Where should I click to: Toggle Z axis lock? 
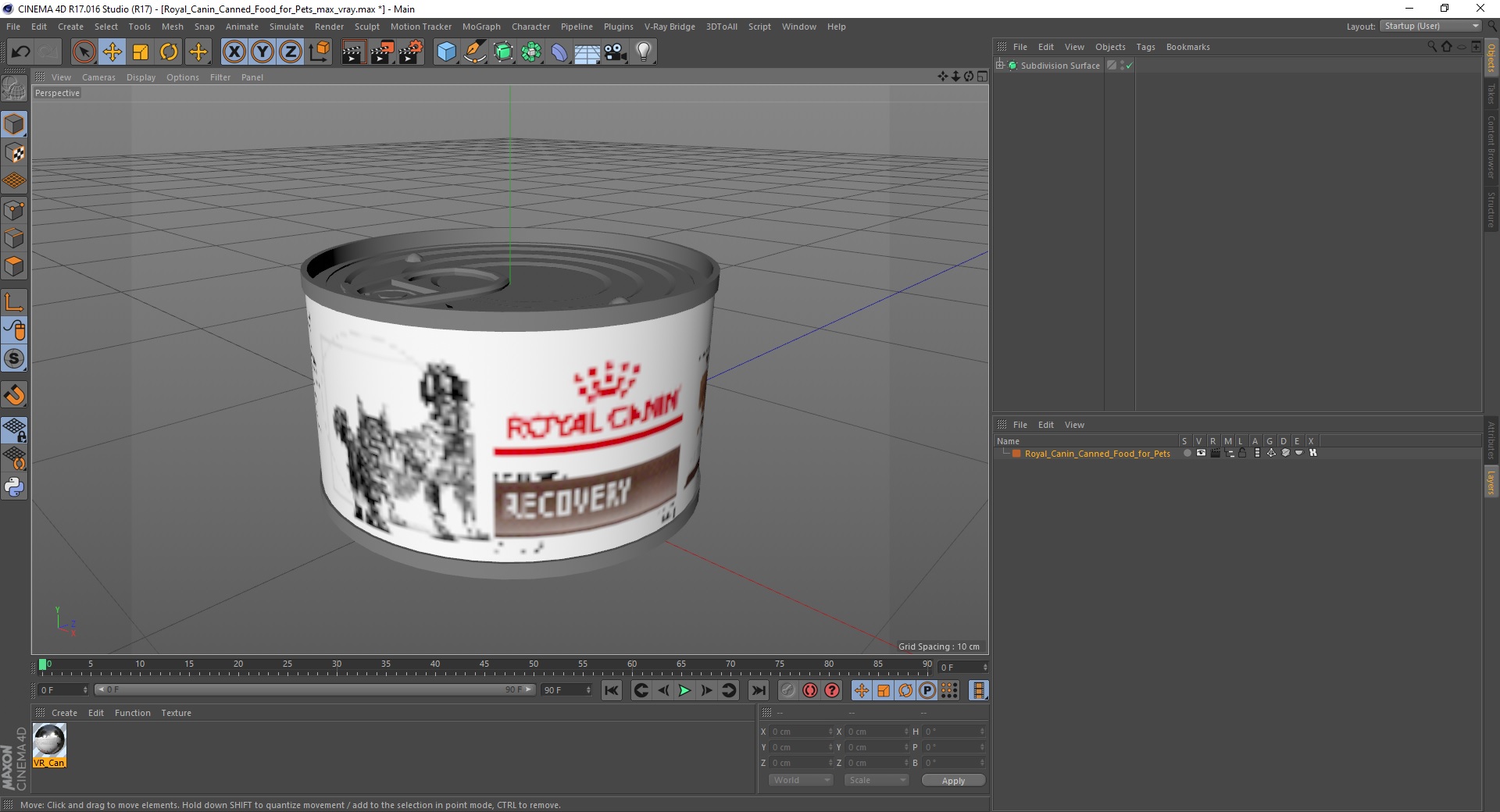coord(291,52)
